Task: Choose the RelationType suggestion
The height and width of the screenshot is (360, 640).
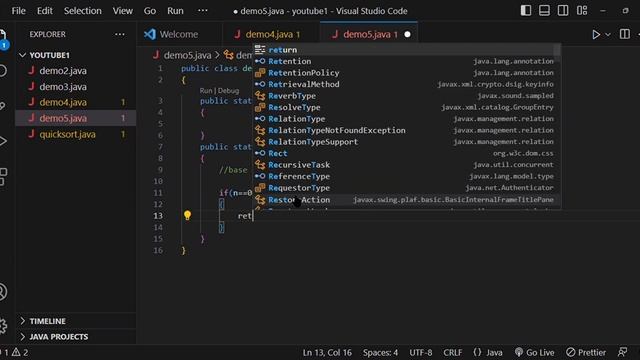Action: tap(407, 119)
